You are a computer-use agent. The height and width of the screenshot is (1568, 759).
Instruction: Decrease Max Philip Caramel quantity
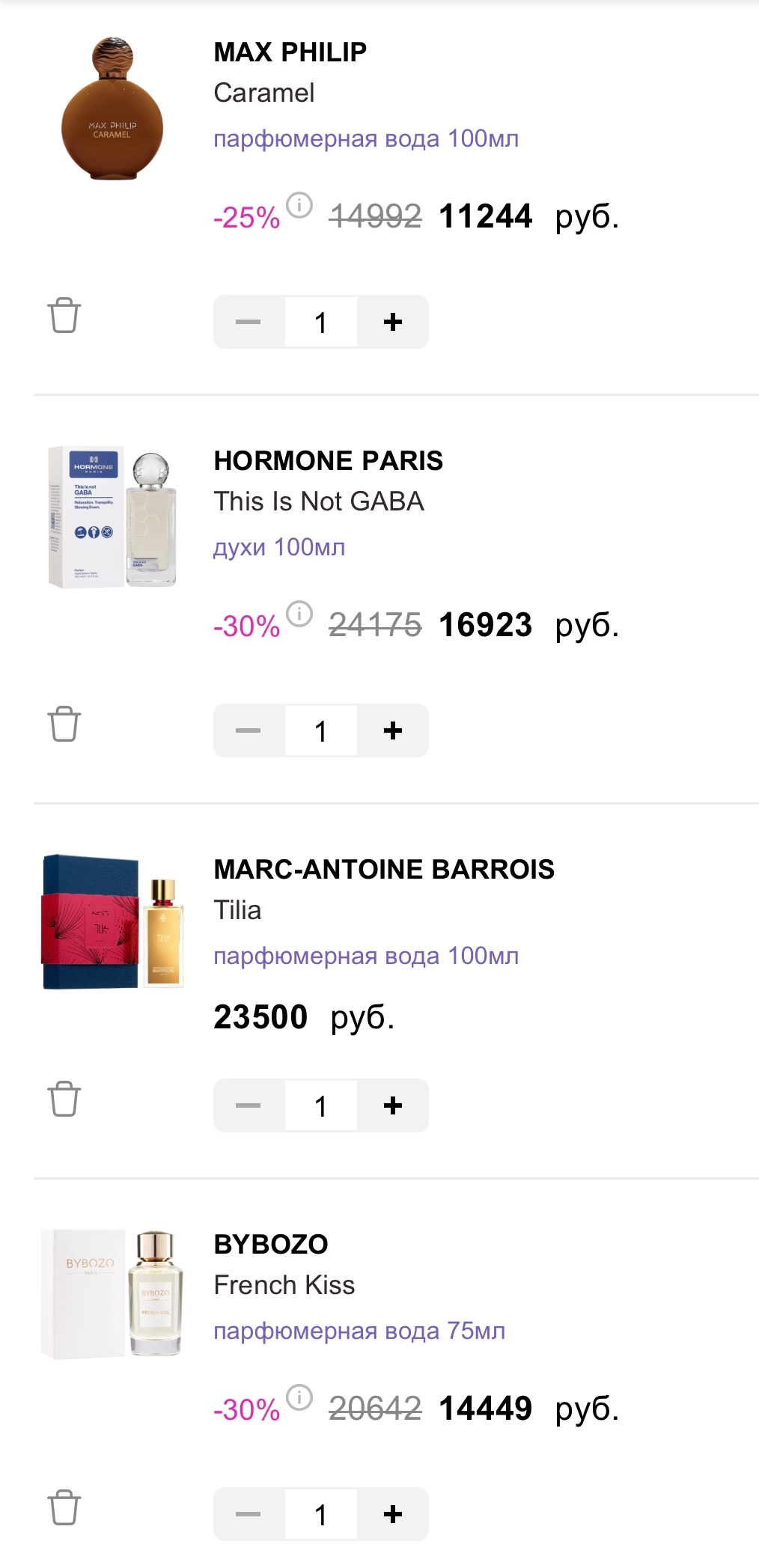(249, 322)
